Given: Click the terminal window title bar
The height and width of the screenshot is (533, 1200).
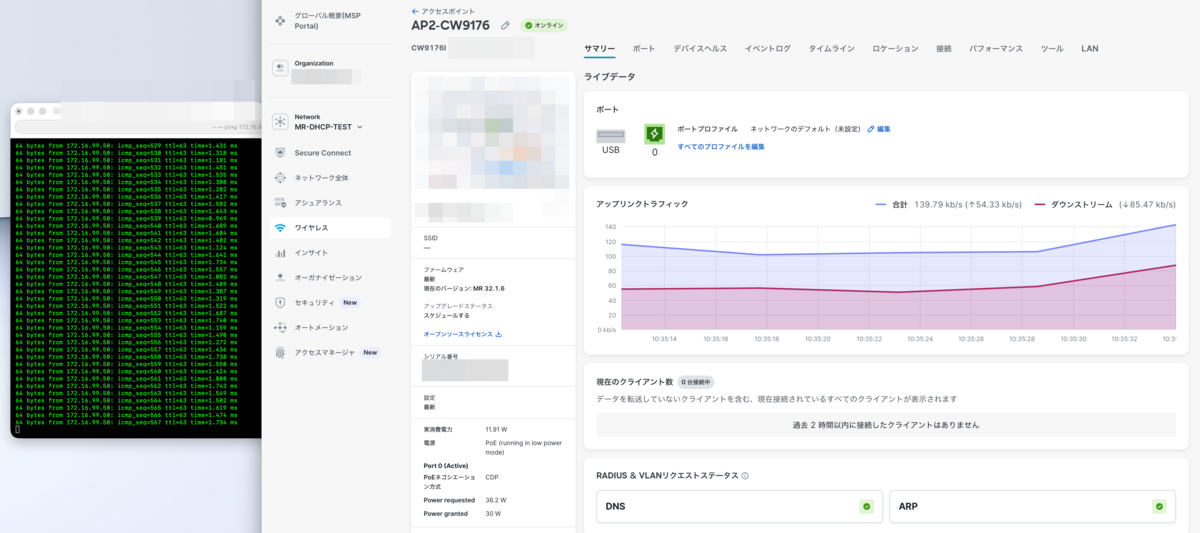Looking at the screenshot, I should pos(136,111).
